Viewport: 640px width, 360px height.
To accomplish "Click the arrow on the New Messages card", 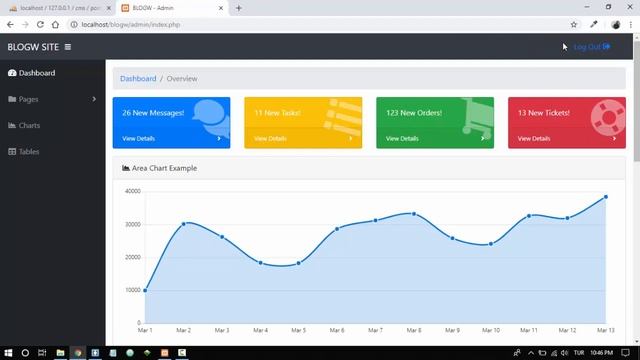I will (219, 138).
